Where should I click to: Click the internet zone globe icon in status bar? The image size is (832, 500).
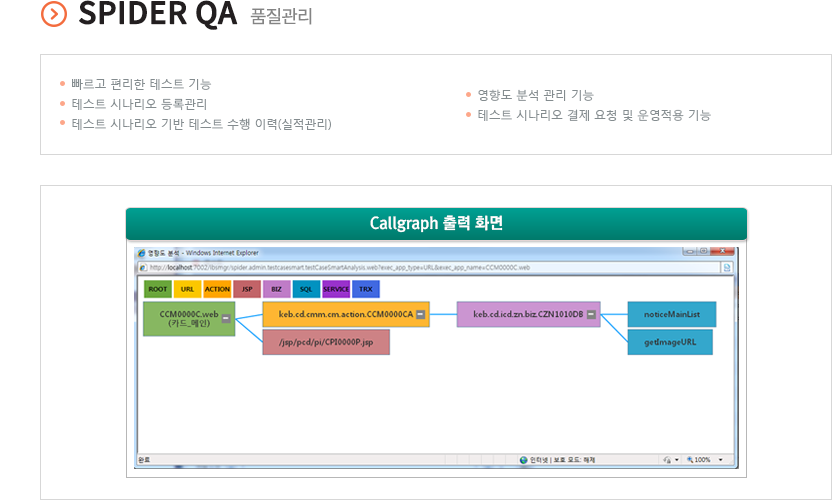[523, 460]
